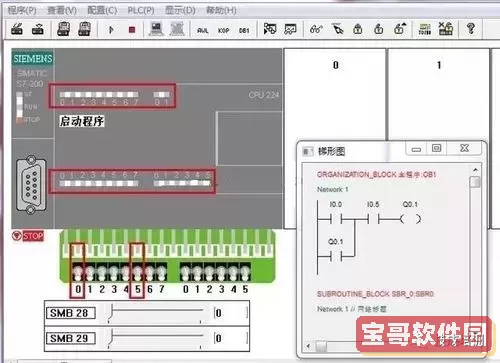Select expansion module slot 1
This screenshot has width=500, height=363.
pyautogui.click(x=439, y=95)
